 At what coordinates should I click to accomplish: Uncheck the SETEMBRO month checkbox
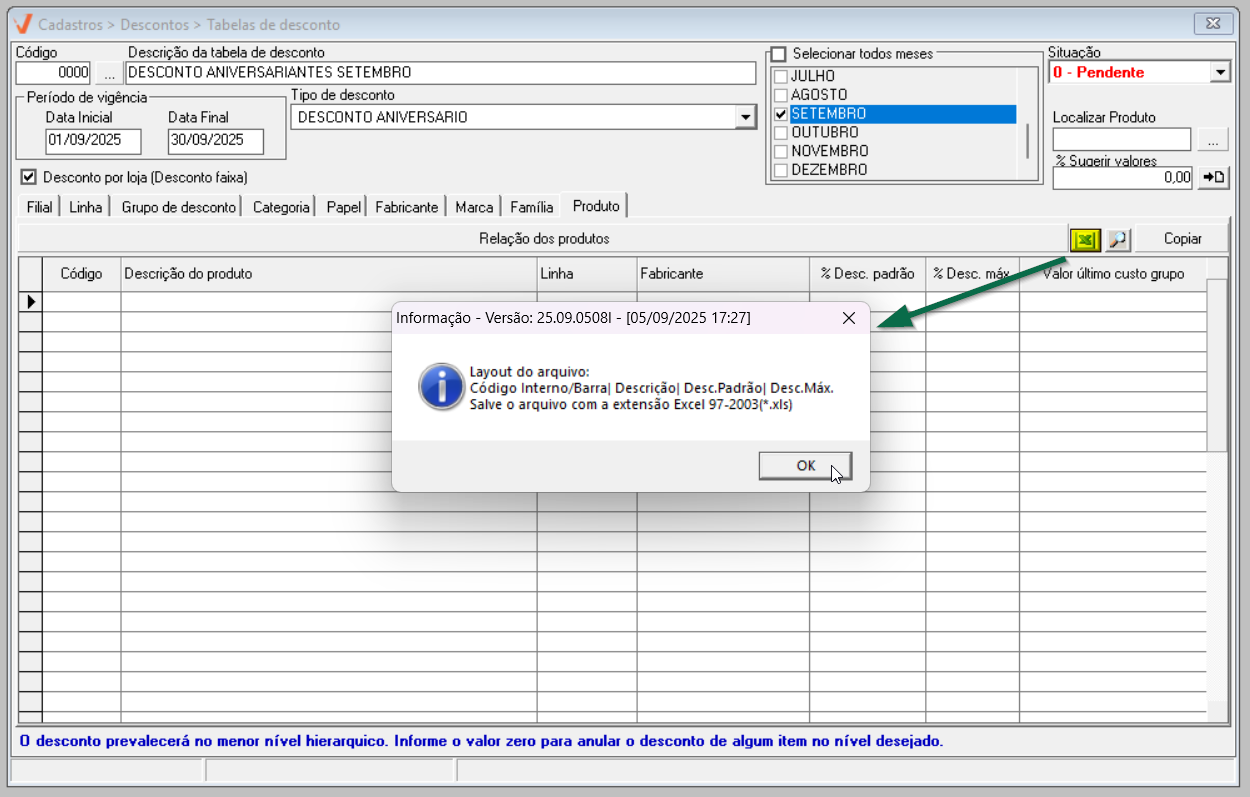781,114
